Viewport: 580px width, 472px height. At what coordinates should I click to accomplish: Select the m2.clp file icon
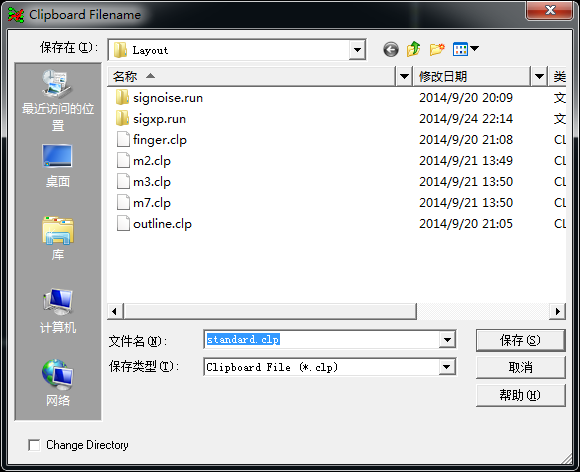(123, 161)
